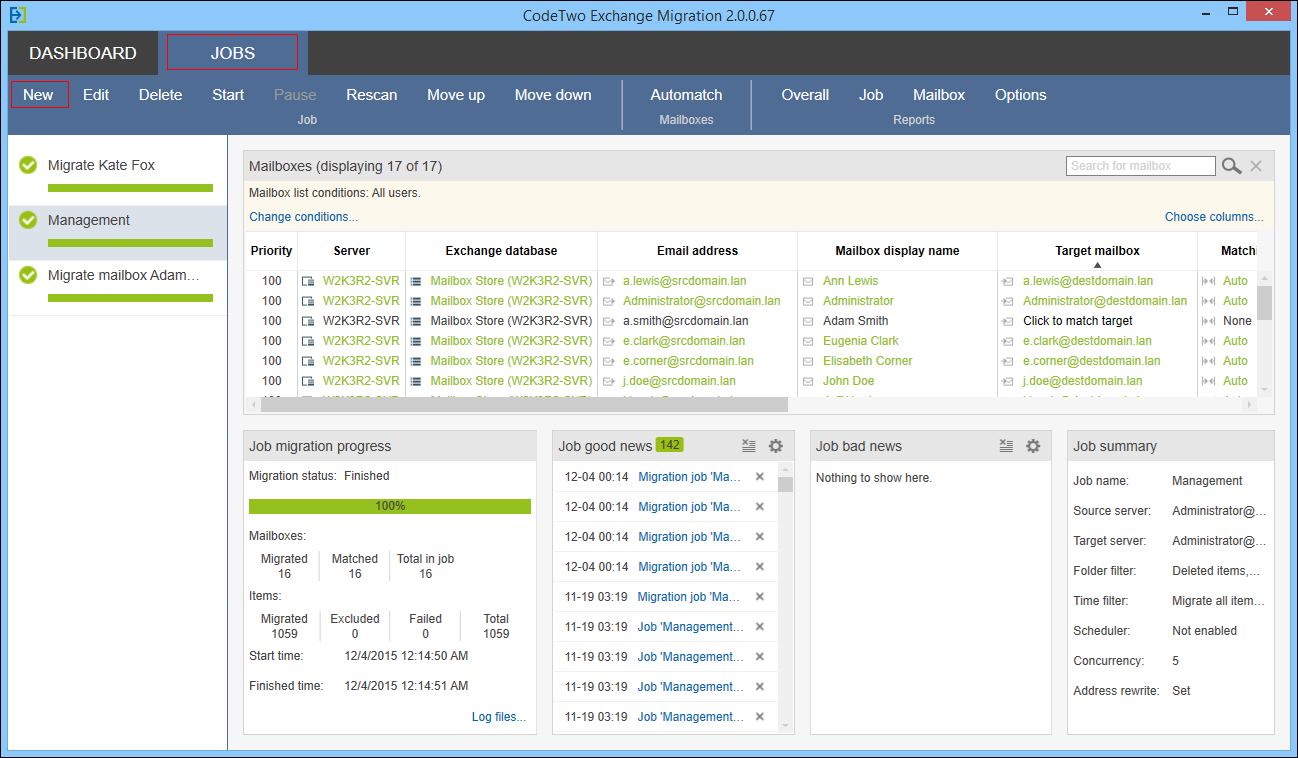Dismiss first Job 'Management...' news entry
This screenshot has height=758, width=1298.
(760, 627)
